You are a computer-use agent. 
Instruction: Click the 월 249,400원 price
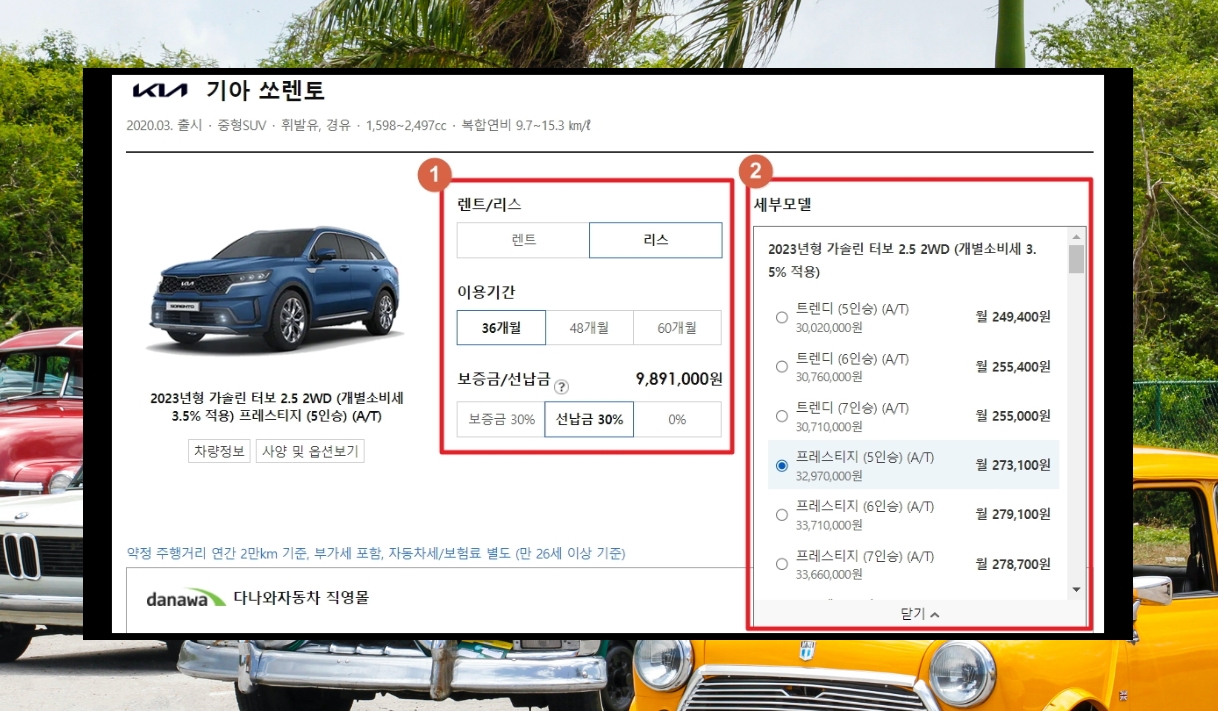(x=1013, y=317)
